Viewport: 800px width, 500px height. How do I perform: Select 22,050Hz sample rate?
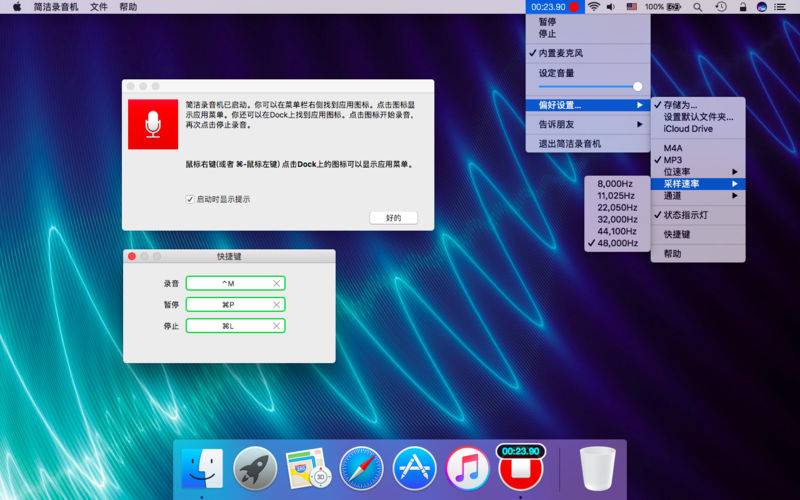pyautogui.click(x=617, y=208)
